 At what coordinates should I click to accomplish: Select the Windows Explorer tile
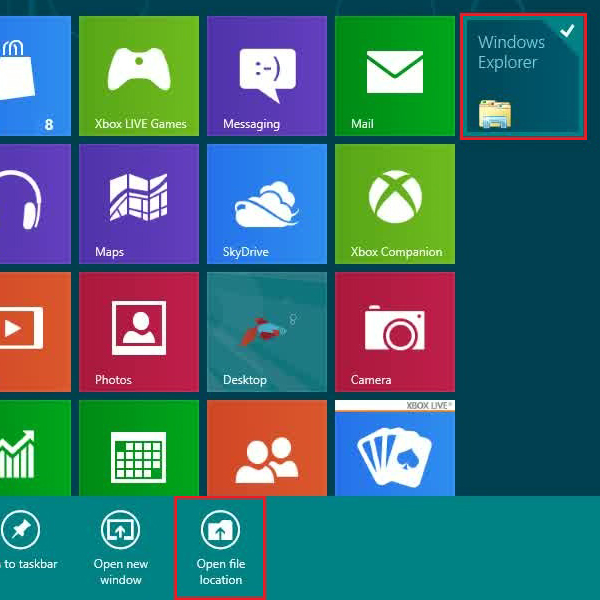tap(523, 77)
